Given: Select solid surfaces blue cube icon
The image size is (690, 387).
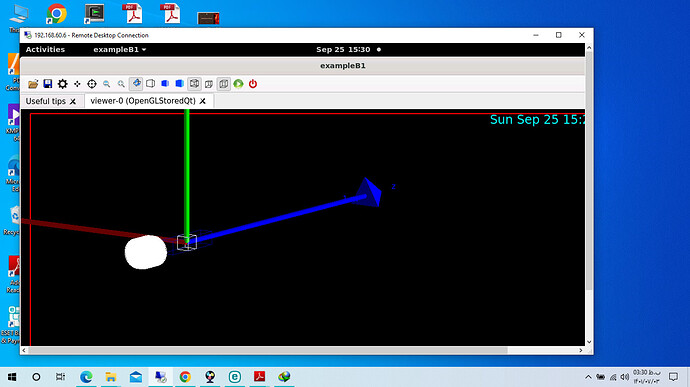Looking at the screenshot, I should pos(180,84).
